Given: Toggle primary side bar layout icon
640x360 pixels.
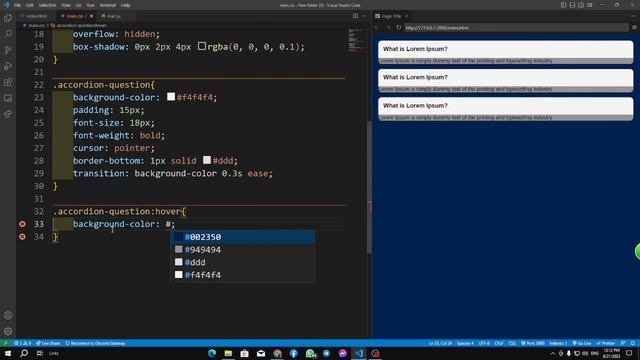Looking at the screenshot, I should [563, 5].
